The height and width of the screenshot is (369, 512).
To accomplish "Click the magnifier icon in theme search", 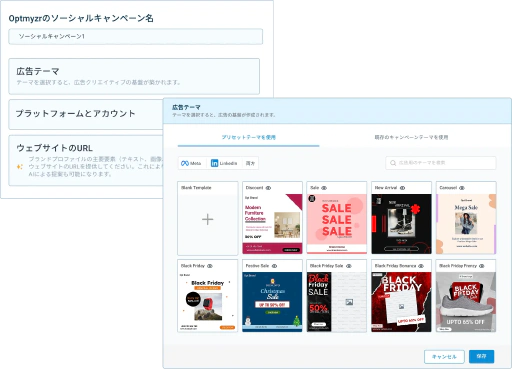I will click(x=393, y=163).
